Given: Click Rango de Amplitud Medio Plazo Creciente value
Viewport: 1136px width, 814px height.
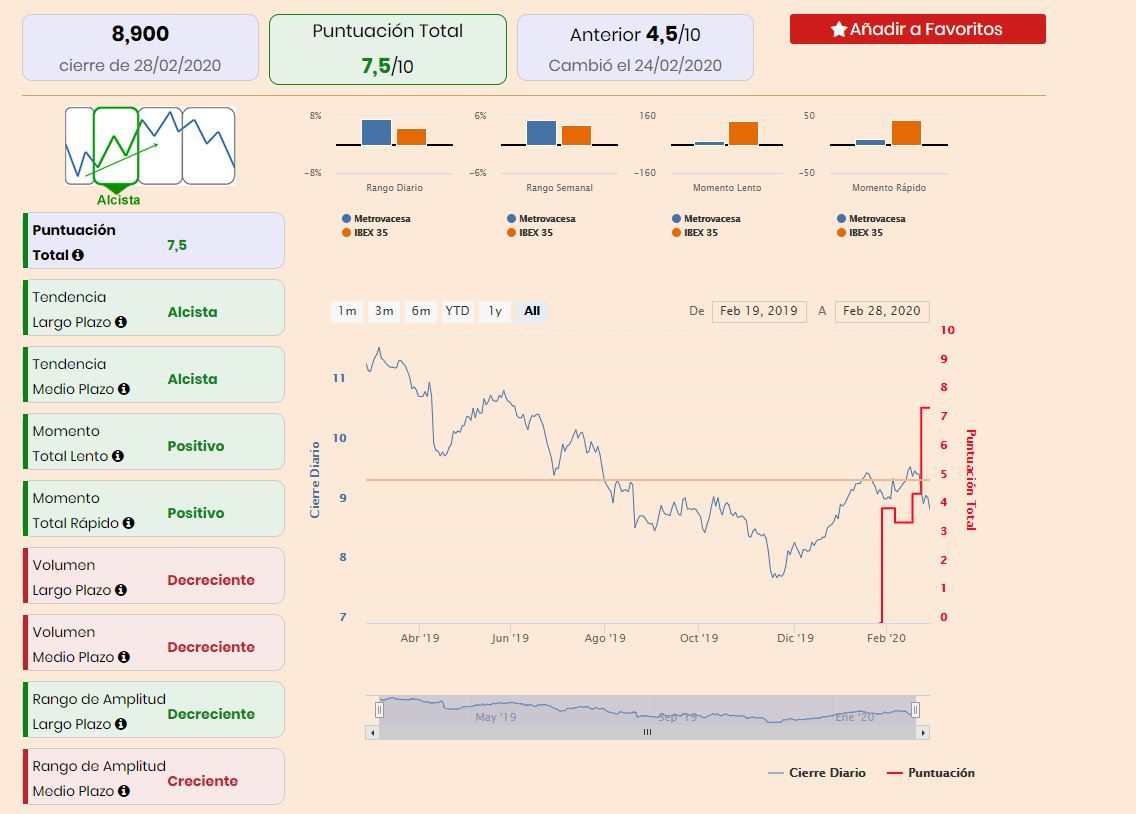Looking at the screenshot, I should point(202,781).
